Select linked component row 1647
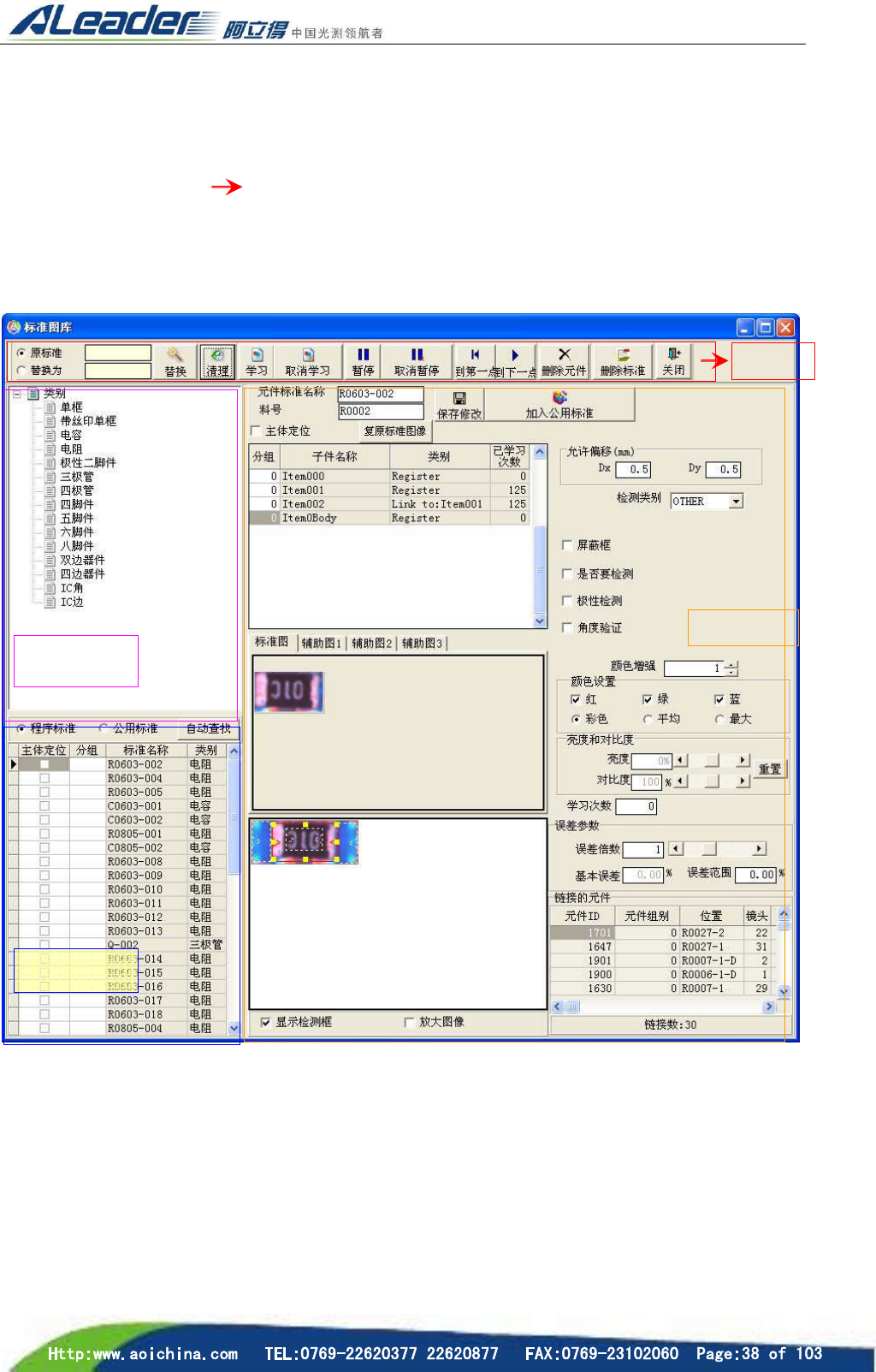This screenshot has width=876, height=1372. tap(663, 947)
